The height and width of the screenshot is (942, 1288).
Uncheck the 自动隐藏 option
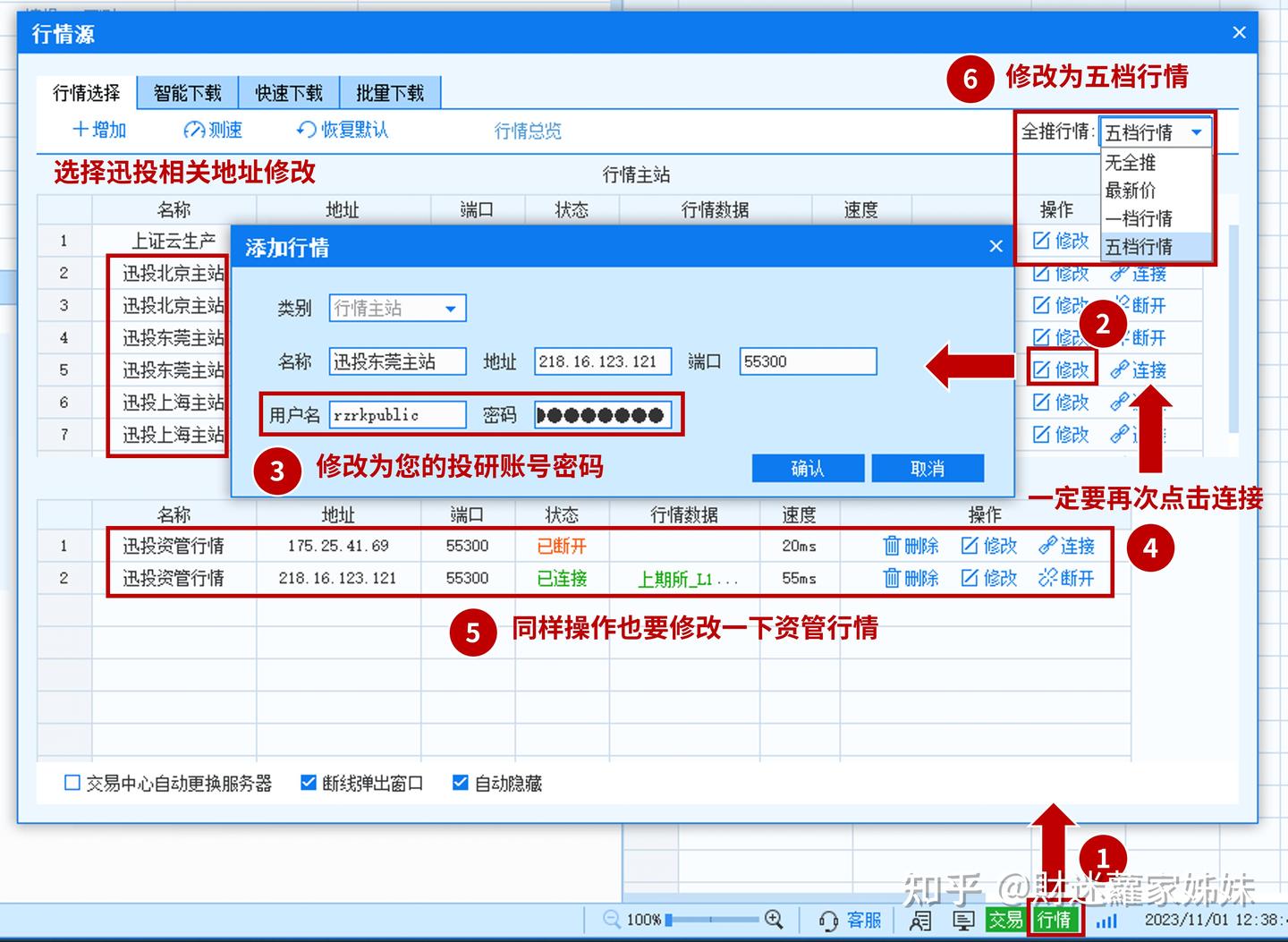[461, 783]
